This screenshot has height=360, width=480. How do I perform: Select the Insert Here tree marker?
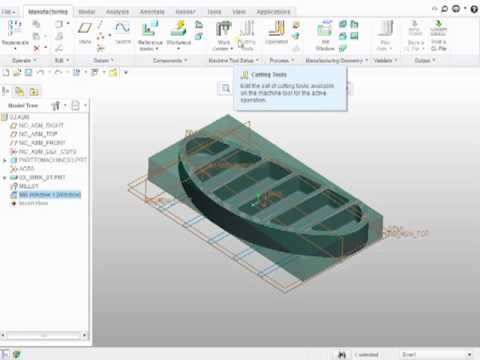click(29, 203)
